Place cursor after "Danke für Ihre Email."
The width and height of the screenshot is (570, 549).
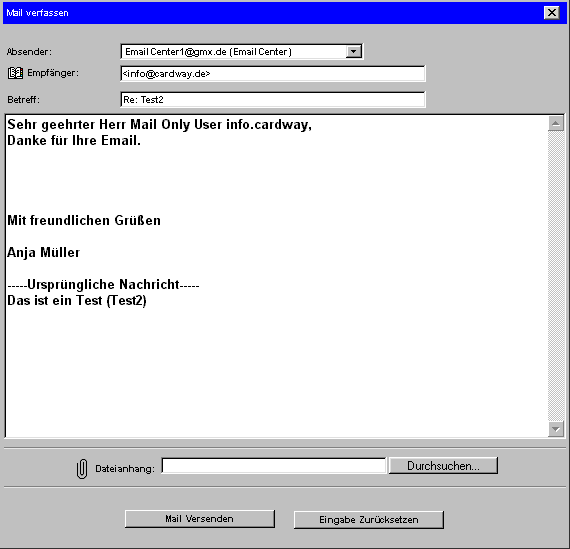[142, 140]
